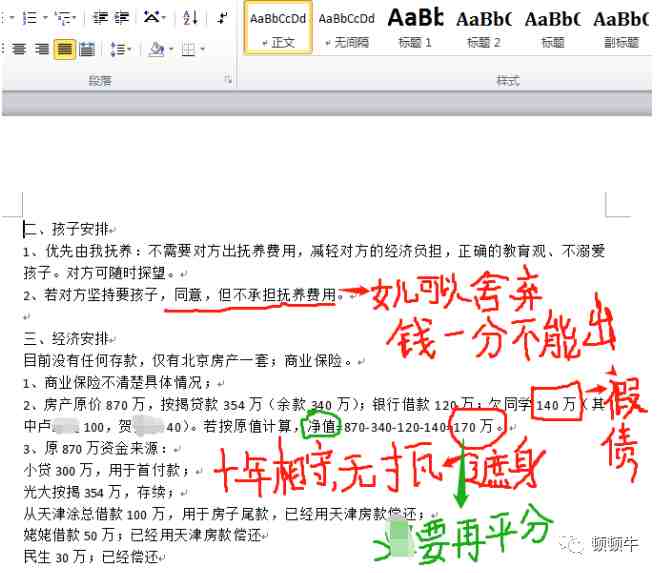The width and height of the screenshot is (660, 573).
Task: Apply the 无间隔 style
Action: [x=346, y=28]
